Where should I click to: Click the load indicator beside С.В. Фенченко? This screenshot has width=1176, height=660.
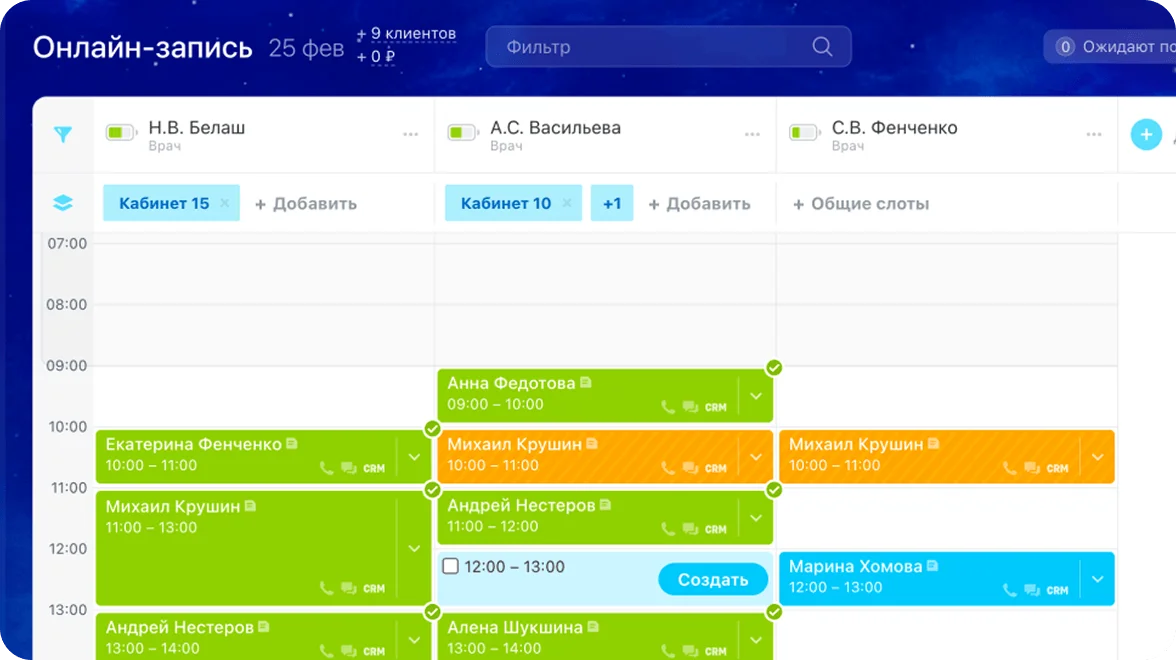tap(804, 133)
